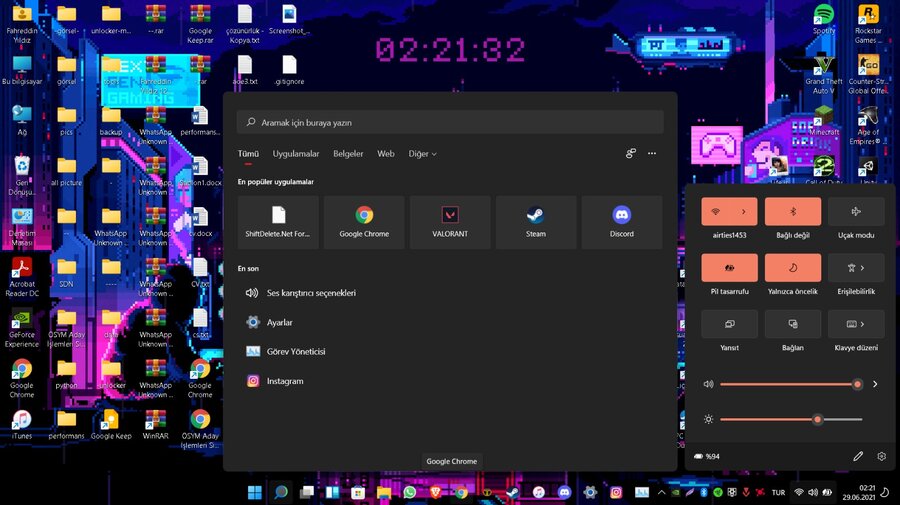Open VALORANT from popular apps

[x=450, y=221]
